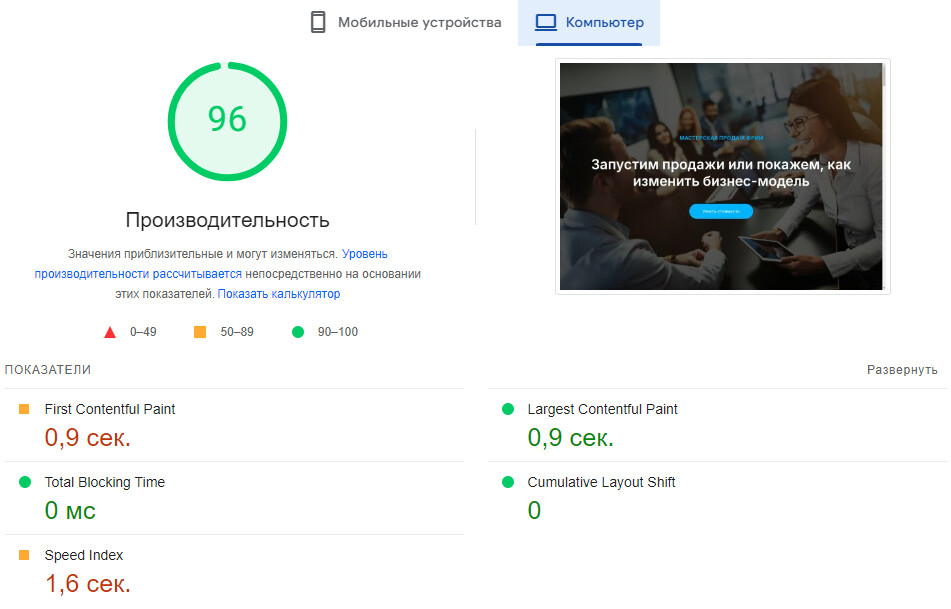This screenshot has height=609, width=951.
Task: Click the Total Blocking Time value 0 мс
Action: tap(70, 511)
